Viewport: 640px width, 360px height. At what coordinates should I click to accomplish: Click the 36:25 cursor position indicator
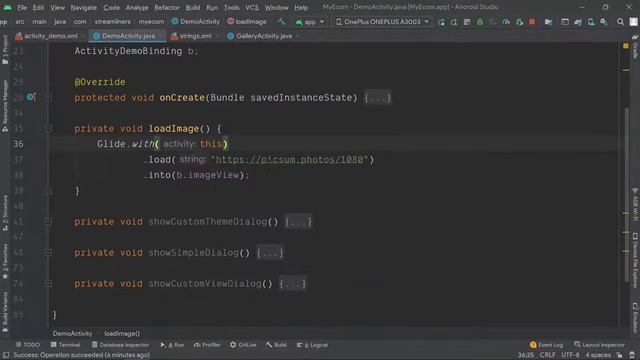click(526, 355)
